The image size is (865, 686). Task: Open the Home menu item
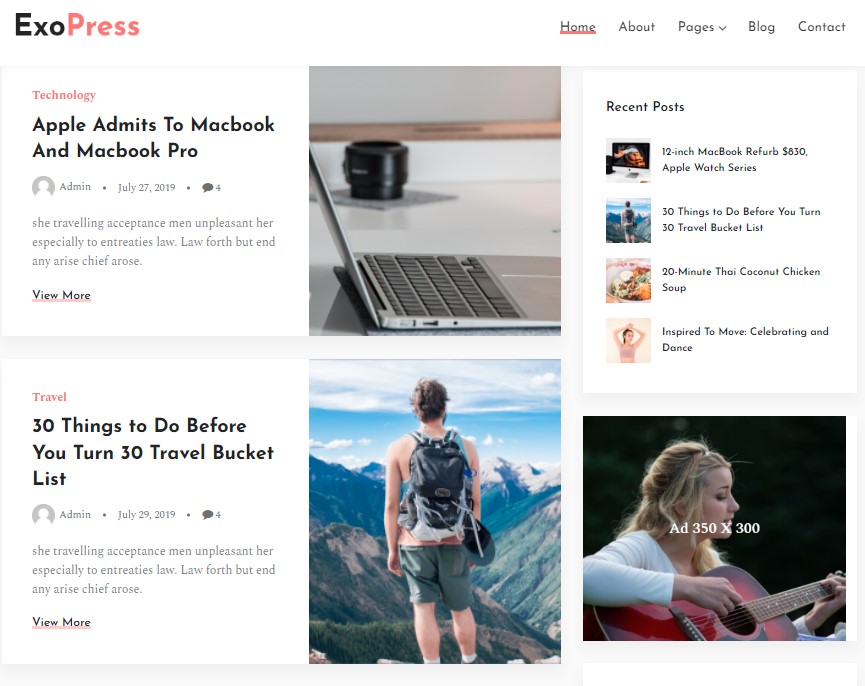[578, 26]
